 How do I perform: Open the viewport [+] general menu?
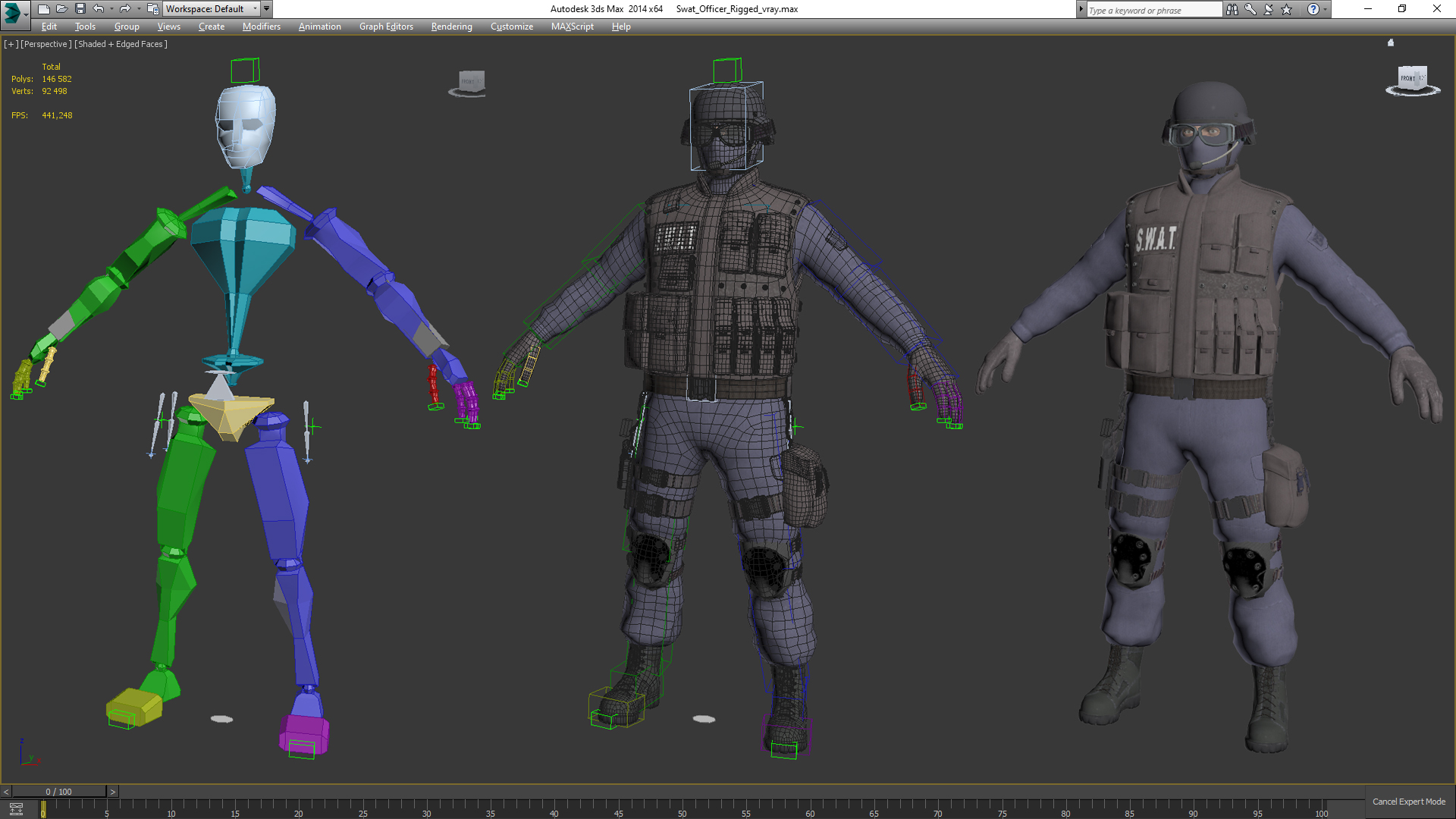[11, 44]
